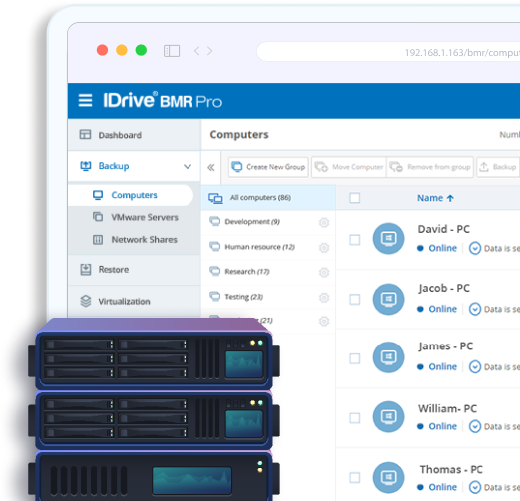Click Create New Group button
The width and height of the screenshot is (520, 501).
pyautogui.click(x=268, y=167)
